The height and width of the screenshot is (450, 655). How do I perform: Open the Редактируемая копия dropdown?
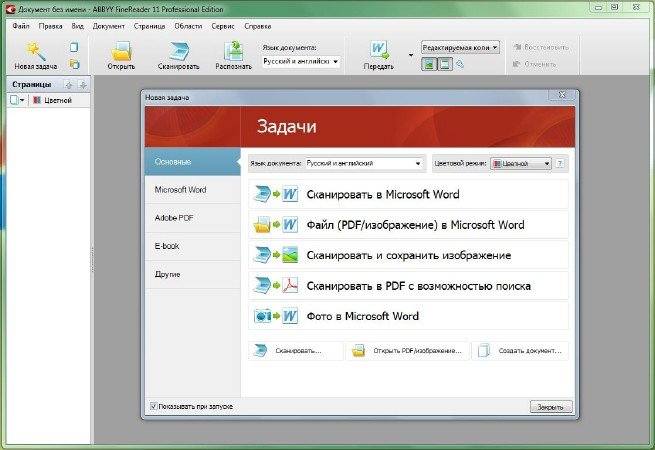(x=460, y=48)
